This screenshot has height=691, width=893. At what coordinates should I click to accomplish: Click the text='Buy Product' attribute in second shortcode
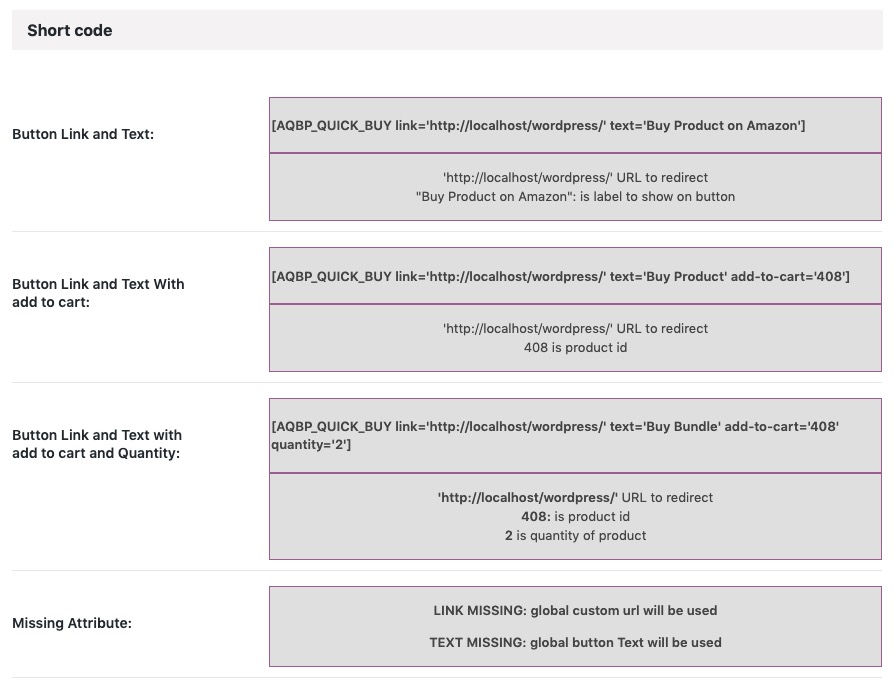(x=668, y=276)
